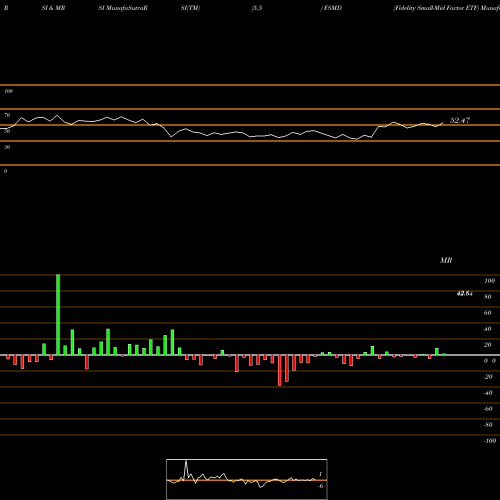500x500 pixels.
Task: Click the RSI value label 52.47
Action: pyautogui.click(x=460, y=120)
